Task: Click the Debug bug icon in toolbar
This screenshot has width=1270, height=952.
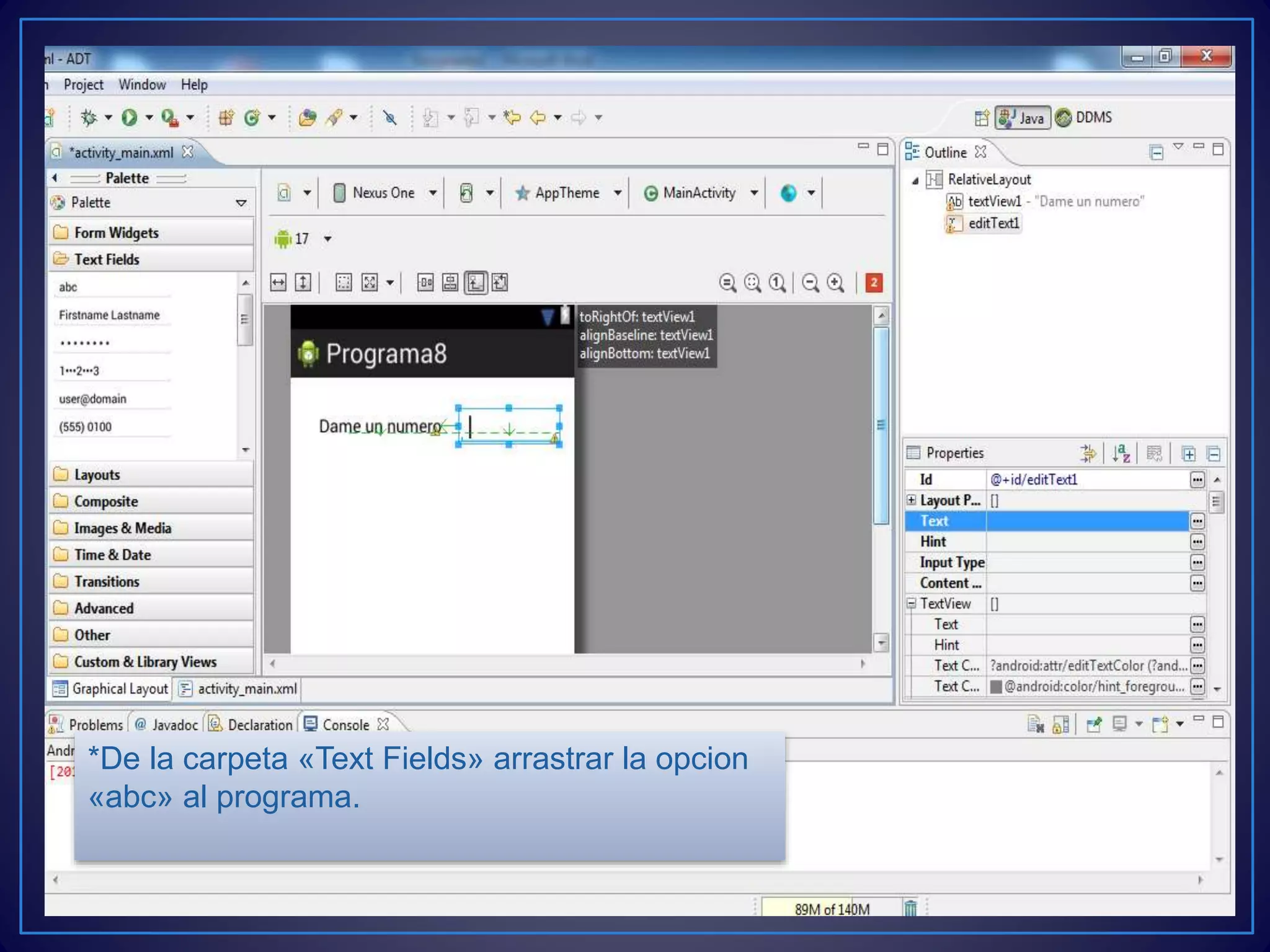Action: click(x=89, y=117)
